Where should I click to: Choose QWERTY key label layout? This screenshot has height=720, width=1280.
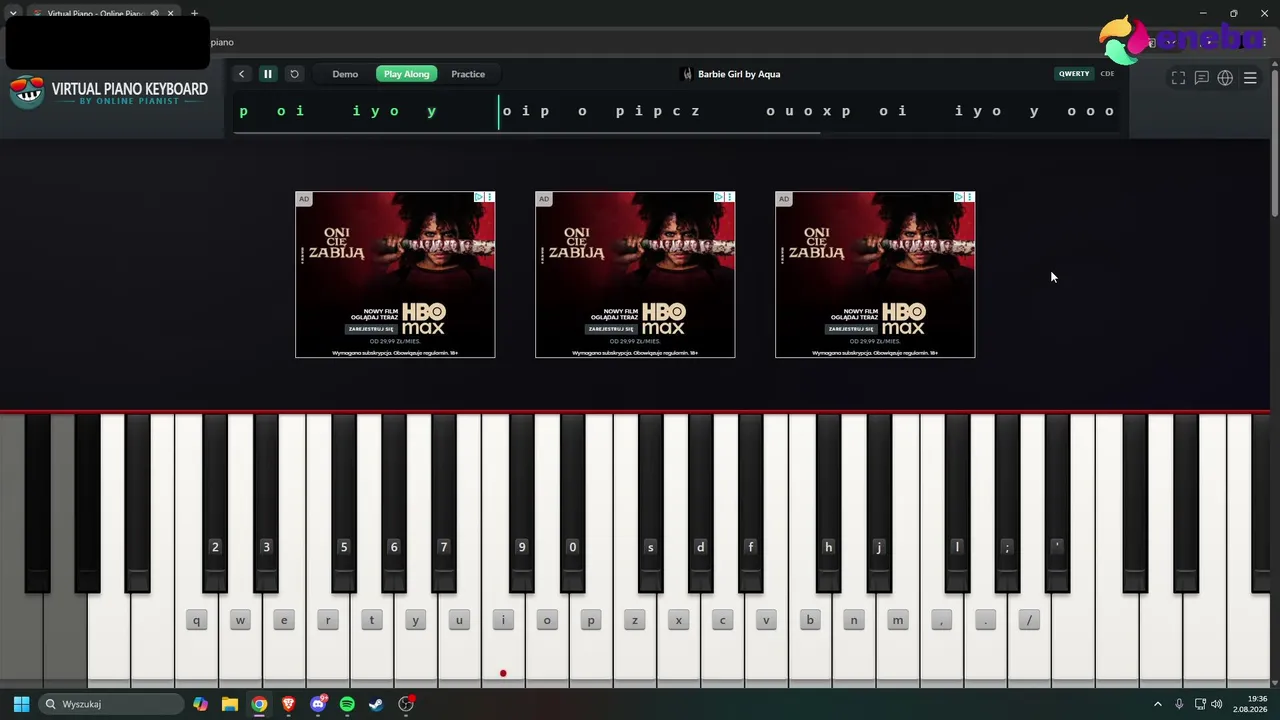[1074, 74]
